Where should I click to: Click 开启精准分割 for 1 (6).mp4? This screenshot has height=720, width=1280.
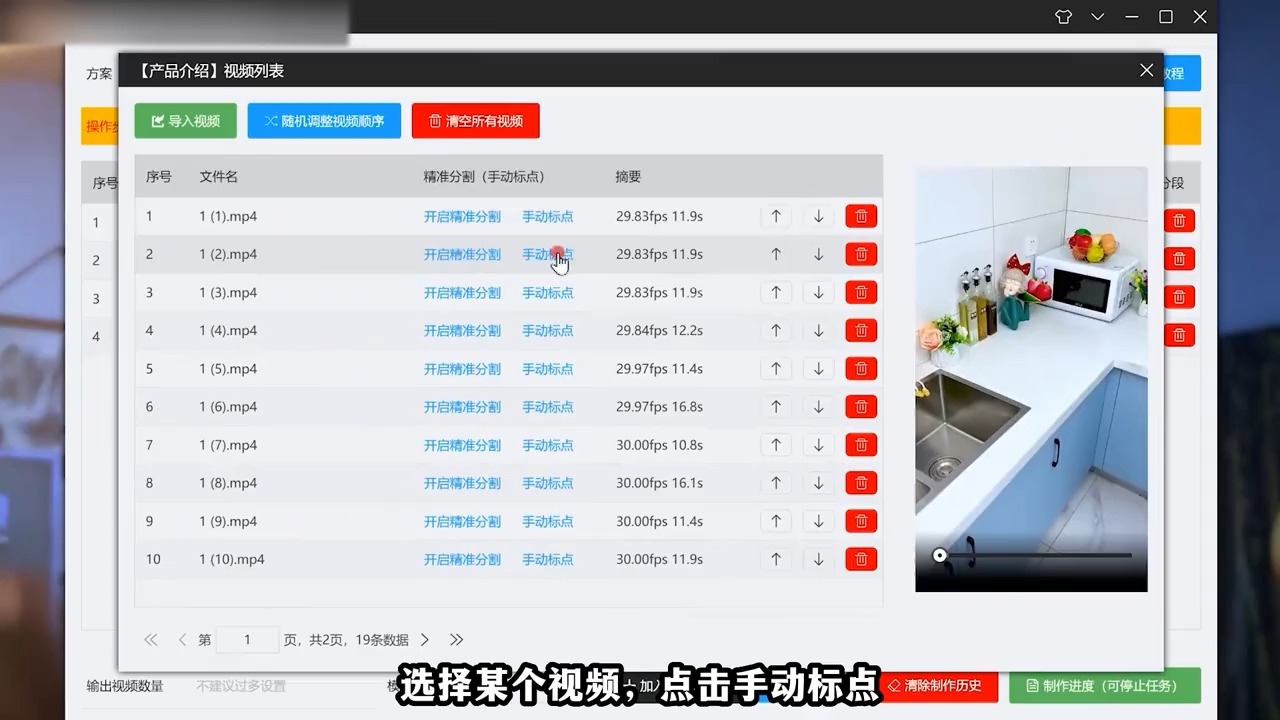tap(462, 407)
